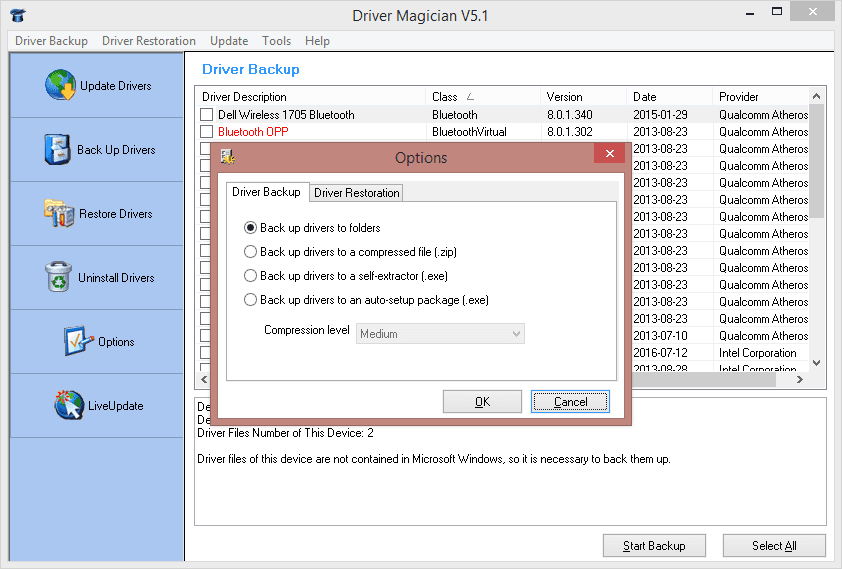Click the Restore Drivers folder icon
Image resolution: width=842 pixels, height=569 pixels.
pos(59,214)
